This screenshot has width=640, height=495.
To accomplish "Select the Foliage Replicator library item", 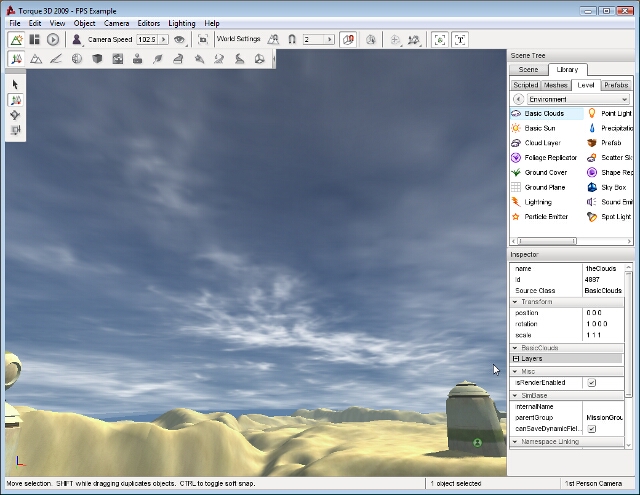I will click(550, 157).
